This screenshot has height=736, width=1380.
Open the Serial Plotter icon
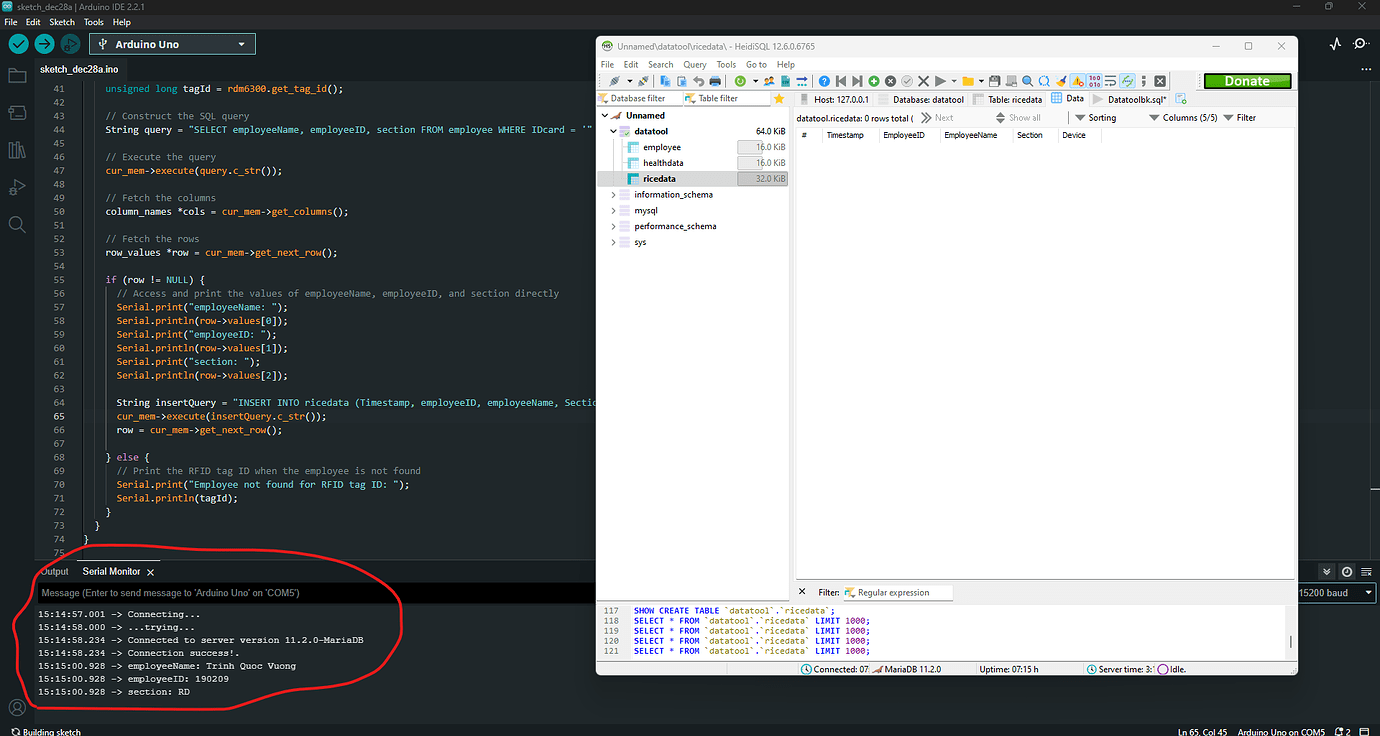(1338, 43)
